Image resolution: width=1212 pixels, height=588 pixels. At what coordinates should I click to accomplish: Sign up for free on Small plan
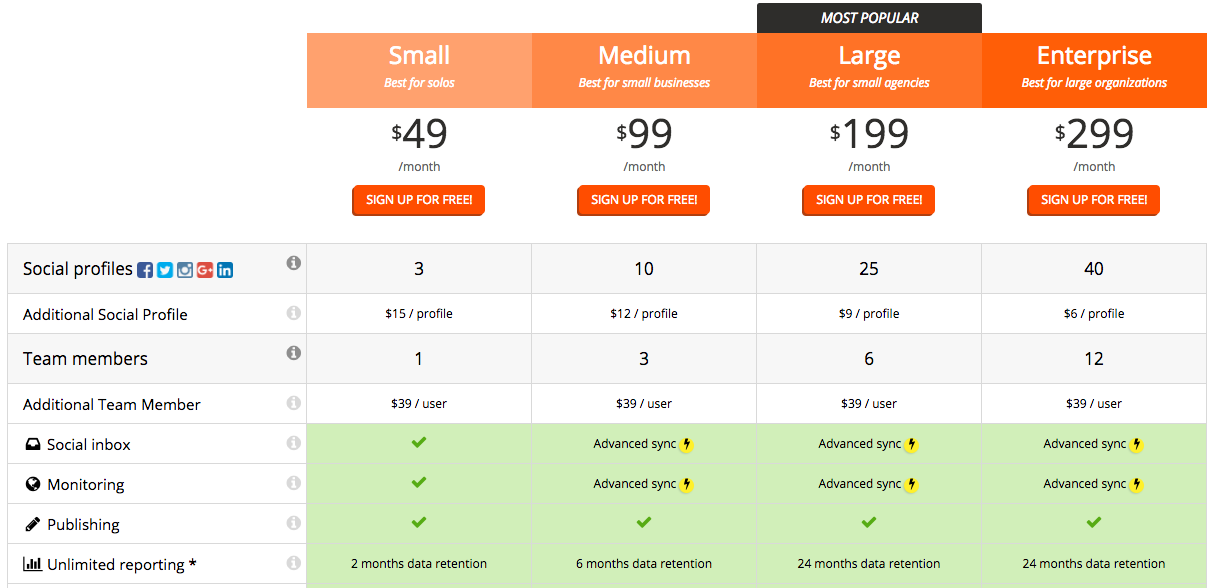(419, 200)
